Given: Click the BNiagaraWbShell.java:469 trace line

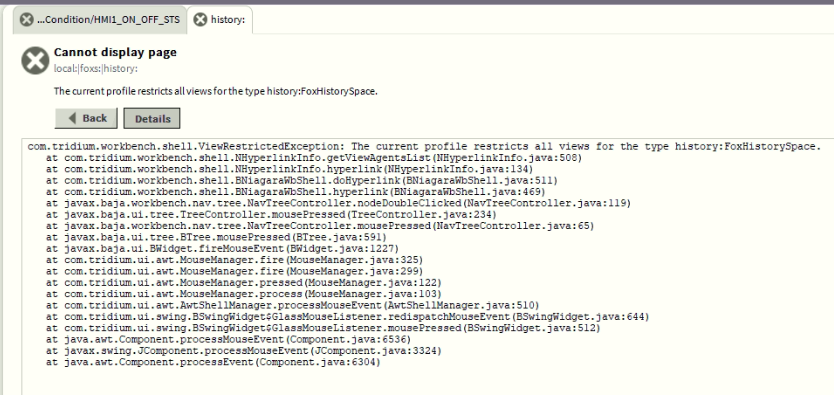Looking at the screenshot, I should click(296, 192).
